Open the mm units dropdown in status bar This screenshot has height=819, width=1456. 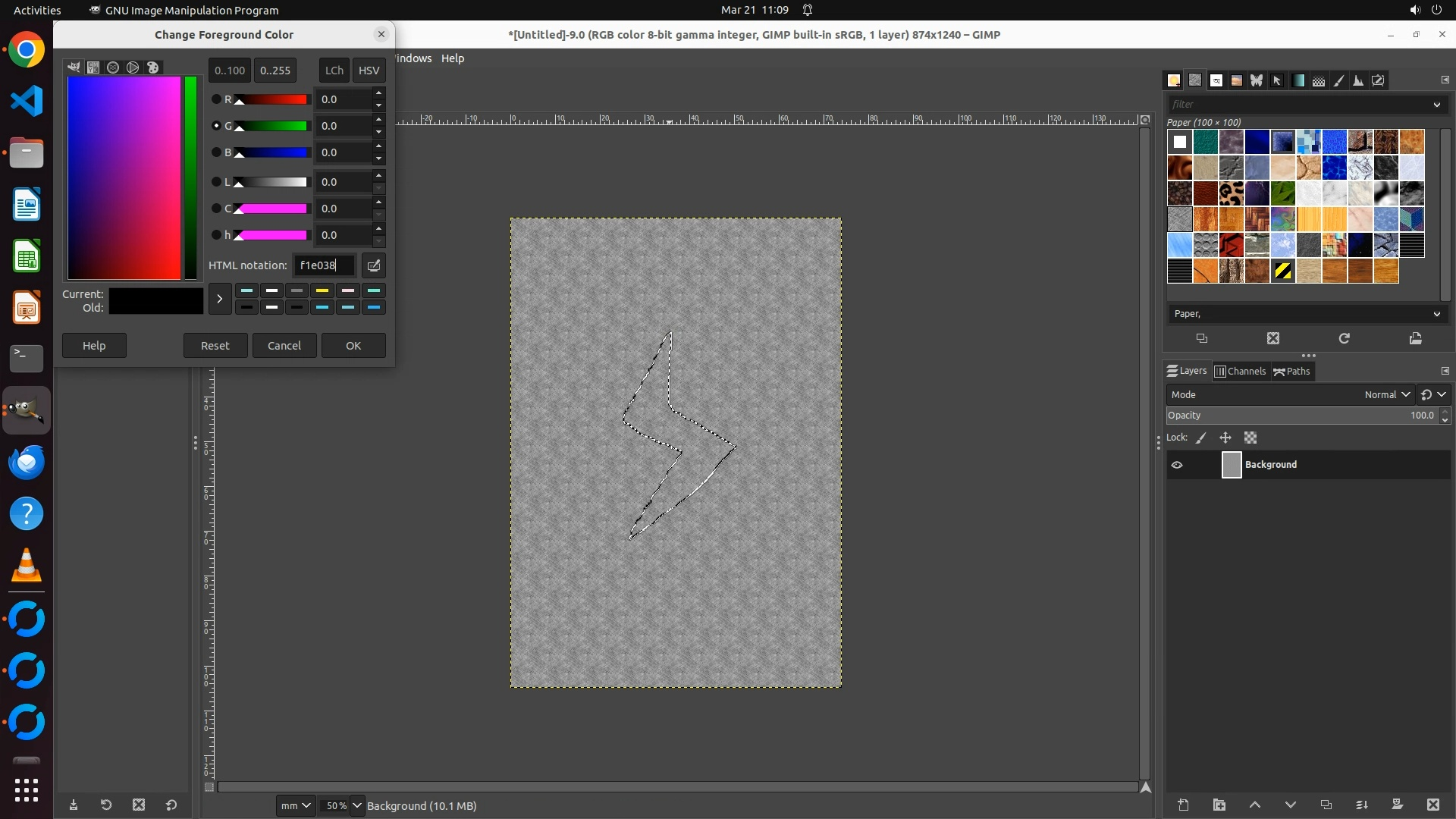tap(295, 805)
